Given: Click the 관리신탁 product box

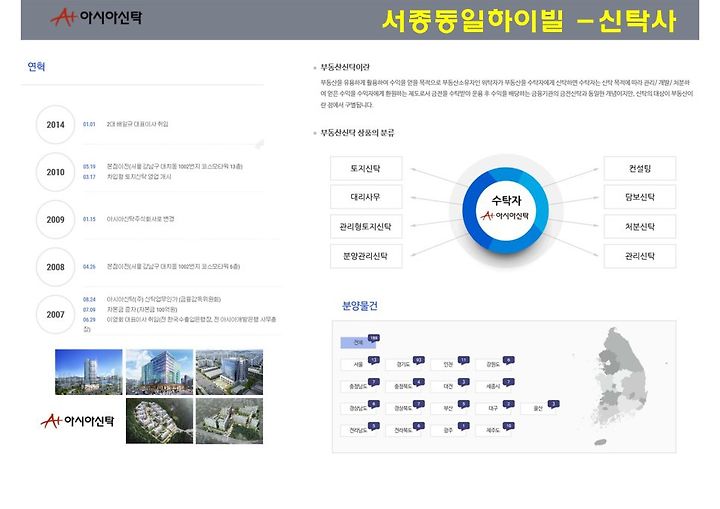Looking at the screenshot, I should click(x=640, y=256).
